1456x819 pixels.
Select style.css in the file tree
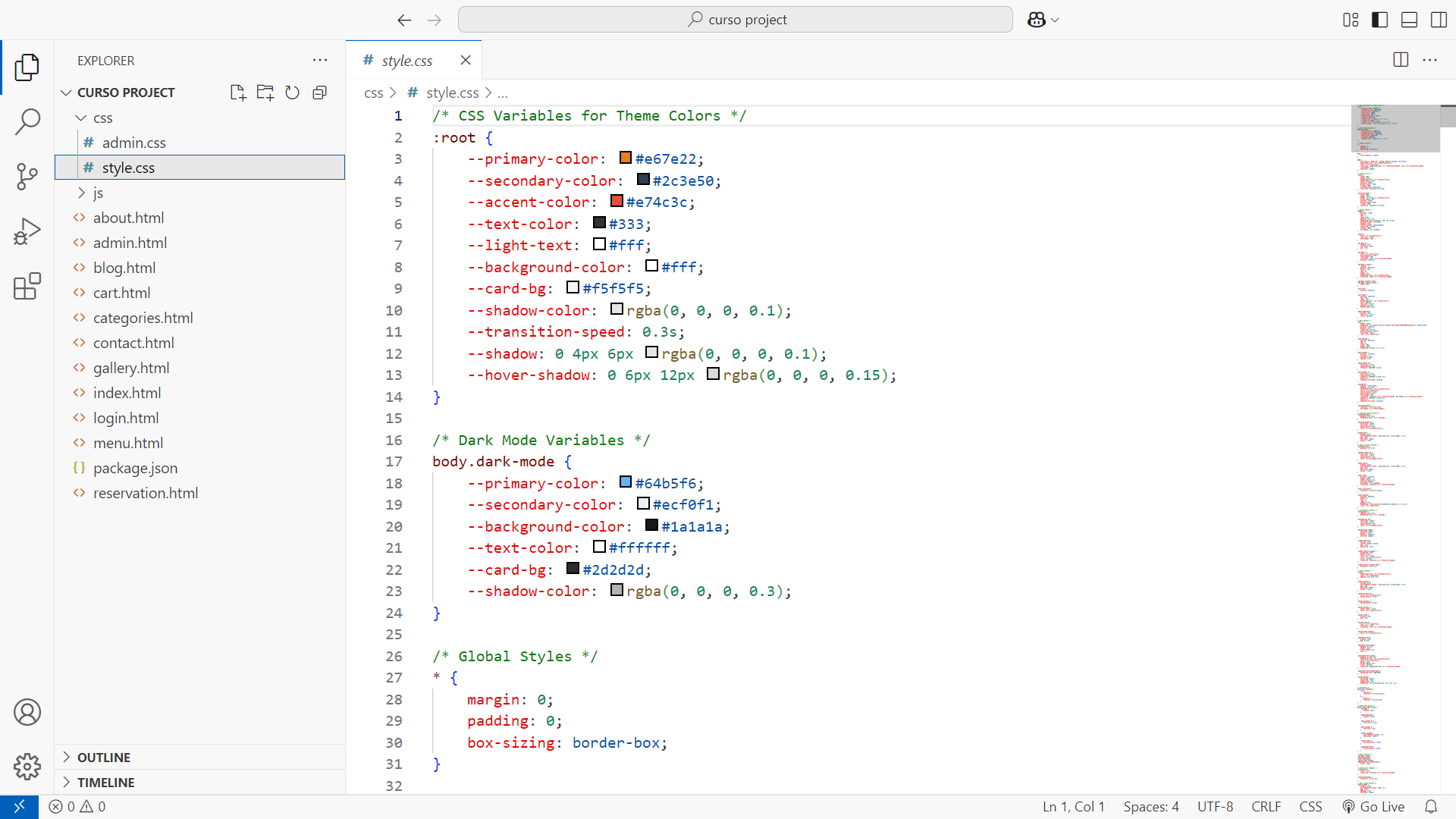tap(200, 168)
